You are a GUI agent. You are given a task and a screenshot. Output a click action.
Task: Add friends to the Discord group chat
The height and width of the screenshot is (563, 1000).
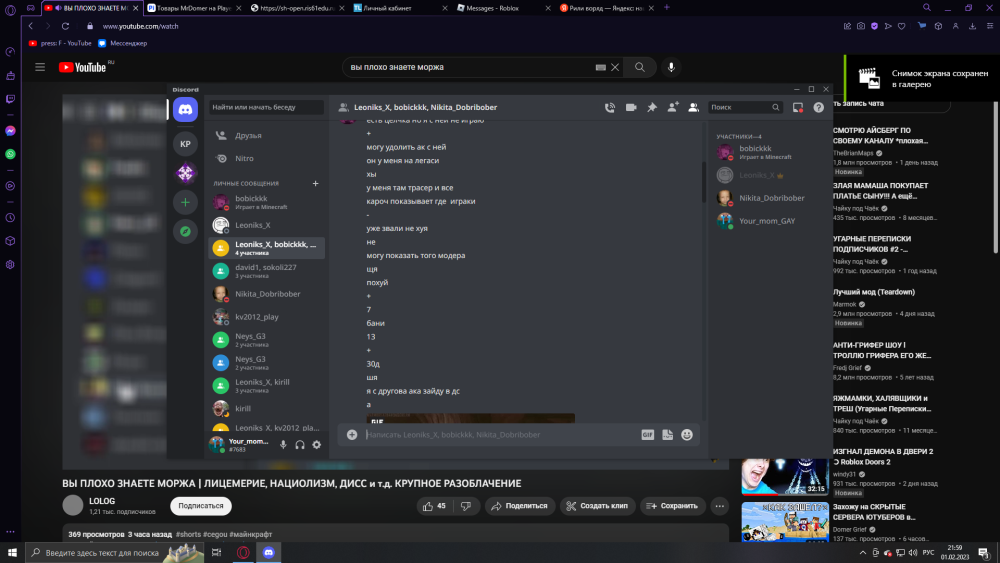(x=673, y=108)
